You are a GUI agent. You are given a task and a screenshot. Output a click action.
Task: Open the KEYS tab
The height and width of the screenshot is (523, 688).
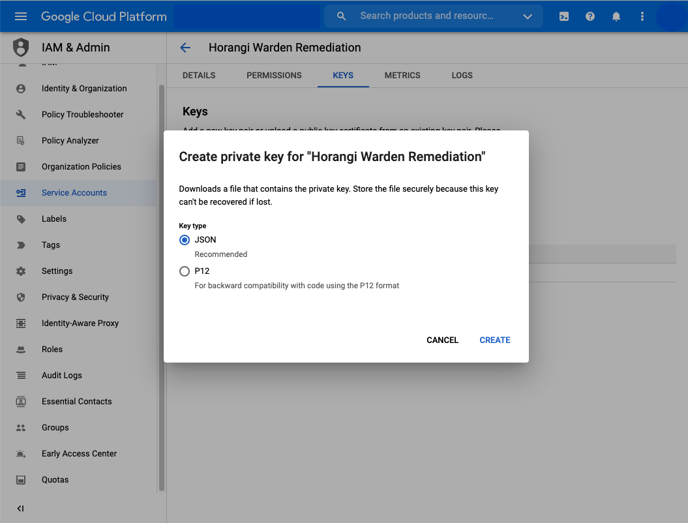[343, 75]
